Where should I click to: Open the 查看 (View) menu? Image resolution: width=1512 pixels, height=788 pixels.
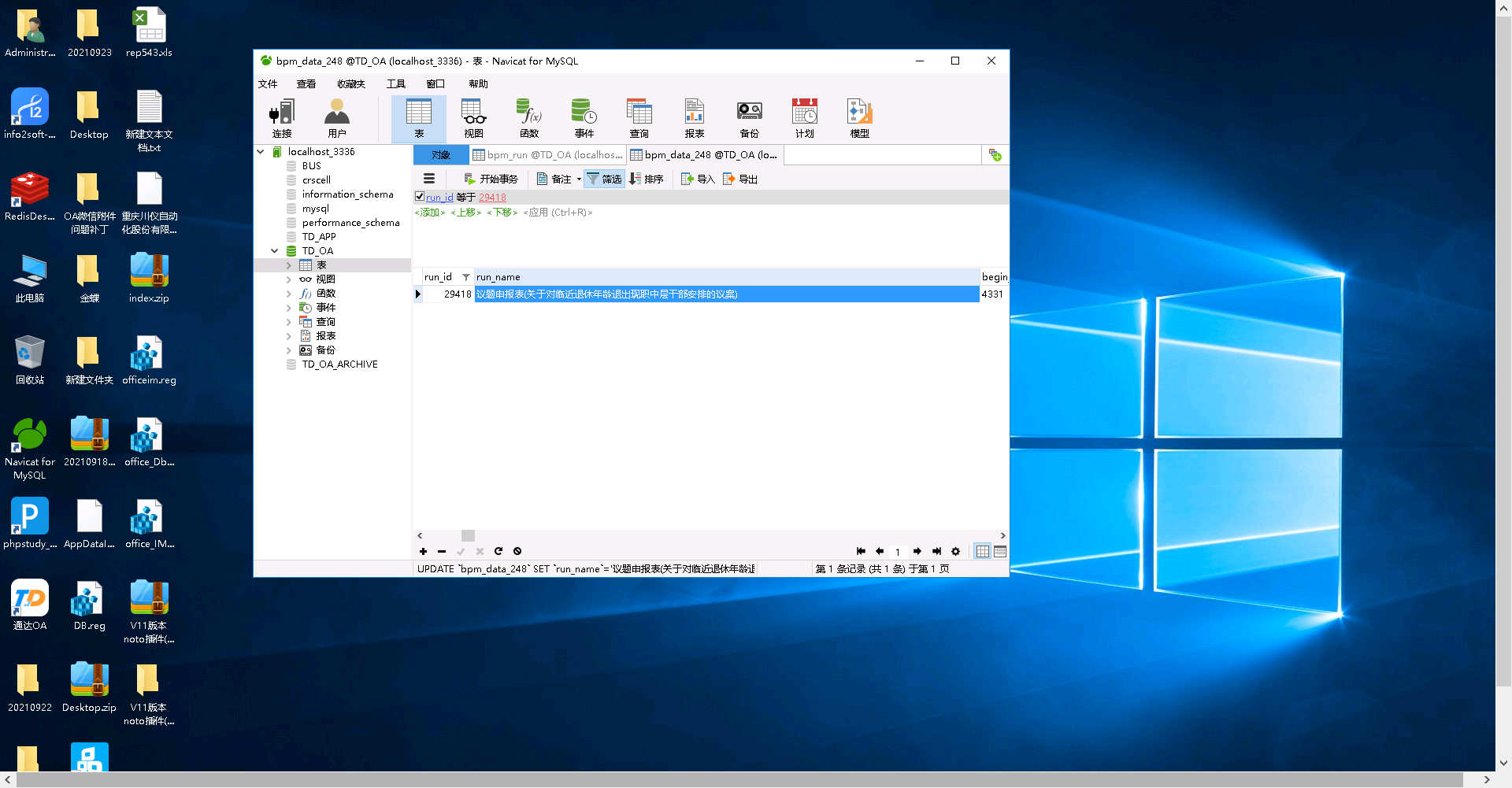click(x=306, y=83)
